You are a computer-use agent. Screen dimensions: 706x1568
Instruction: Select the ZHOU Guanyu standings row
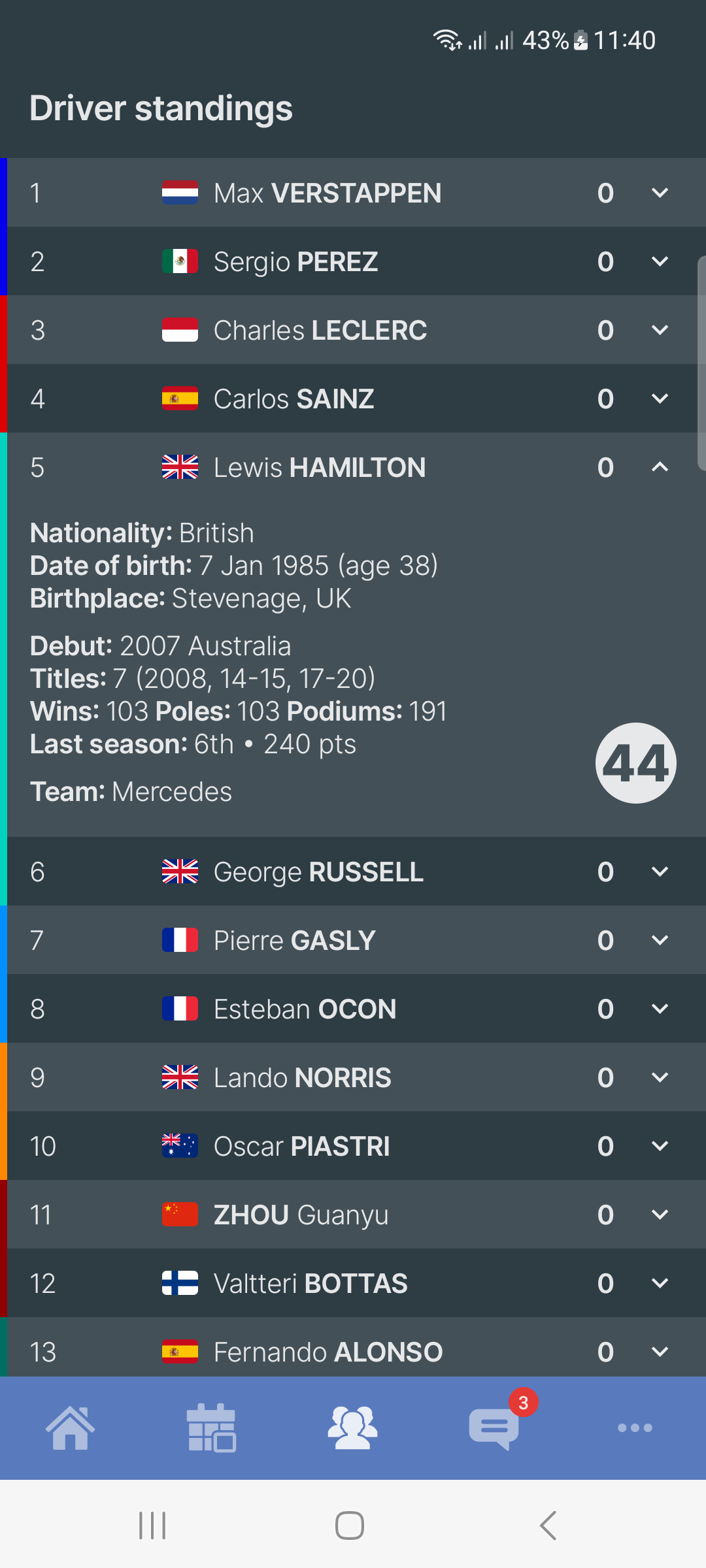coord(327,1215)
